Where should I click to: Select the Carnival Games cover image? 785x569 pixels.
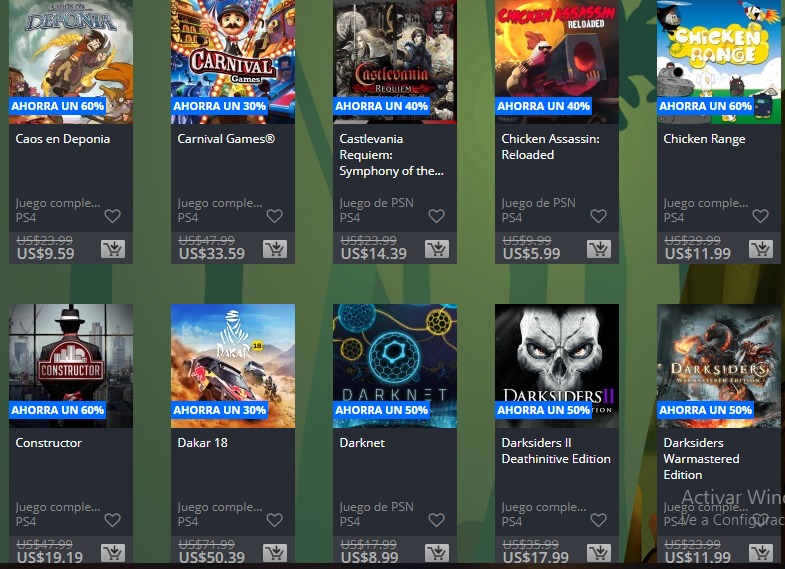pyautogui.click(x=233, y=62)
